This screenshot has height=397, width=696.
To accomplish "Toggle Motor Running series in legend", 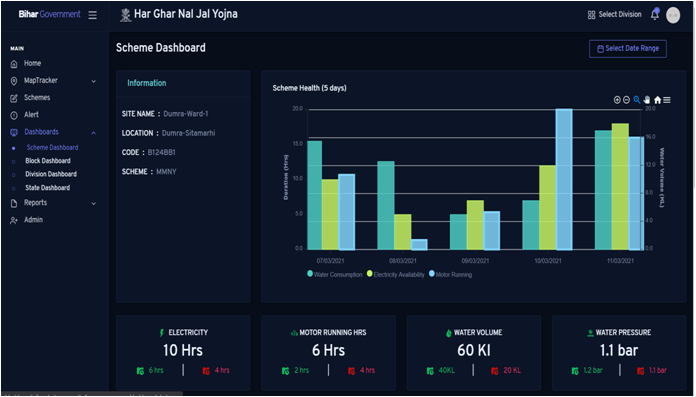I will pos(451,274).
